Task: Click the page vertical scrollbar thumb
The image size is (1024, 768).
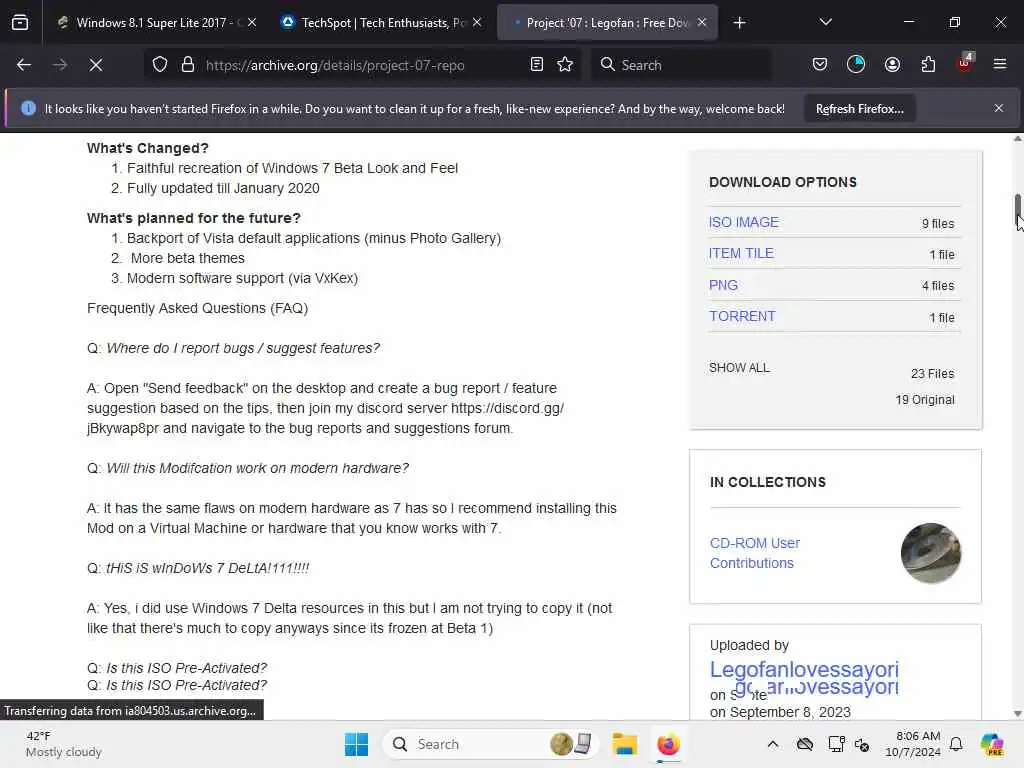Action: point(1017,208)
